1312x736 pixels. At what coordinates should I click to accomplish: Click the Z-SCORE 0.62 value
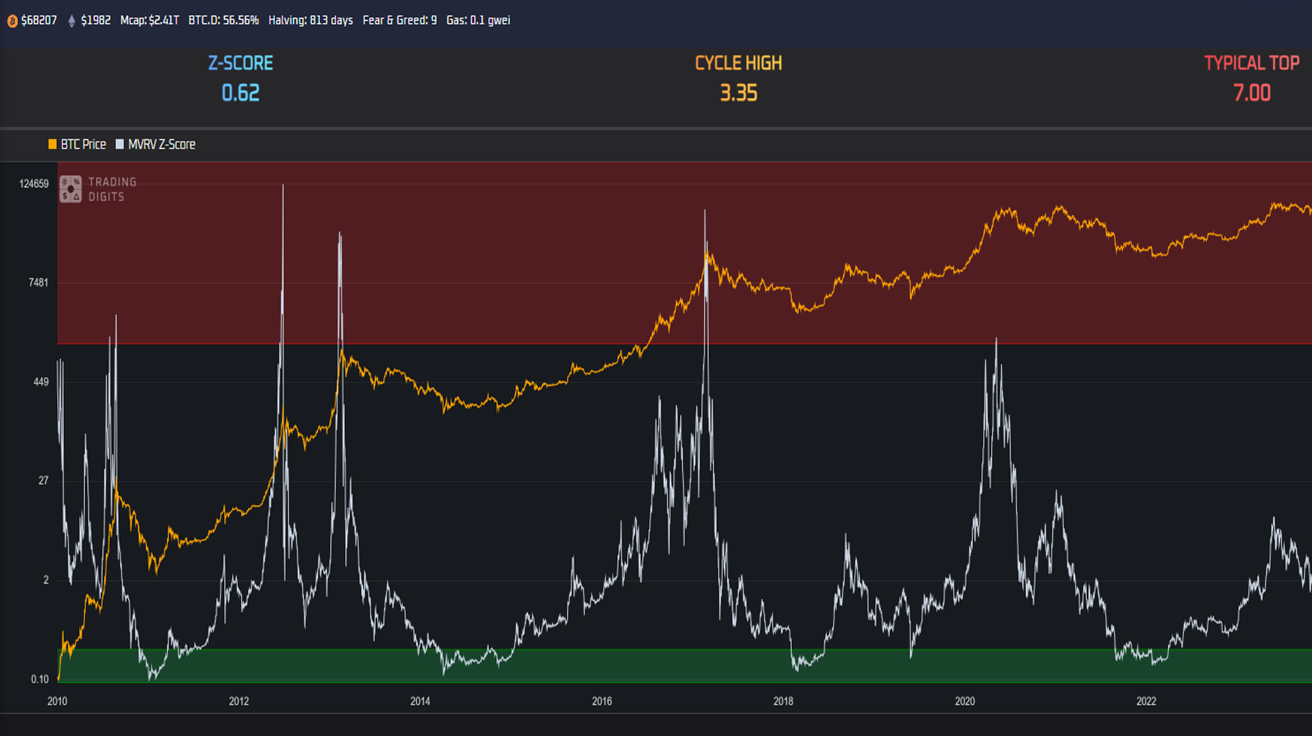click(x=240, y=93)
